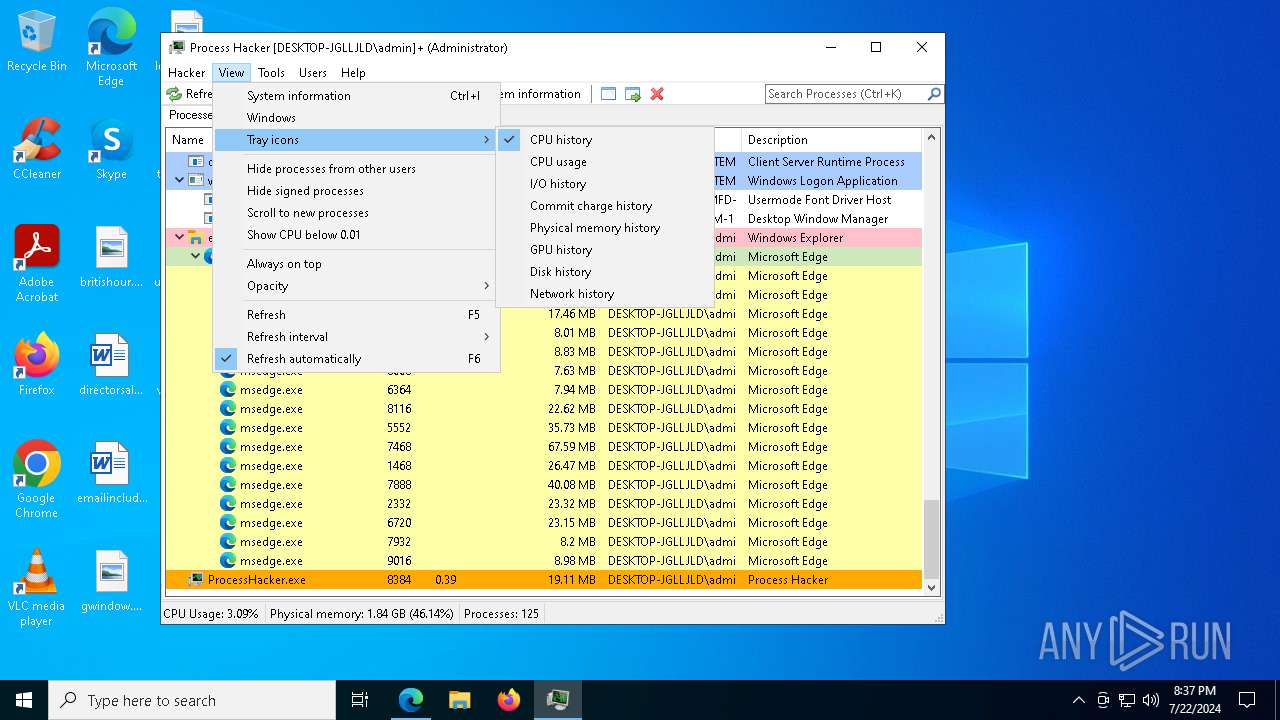
Task: Open Recycle Bin desktop icon
Action: click(37, 42)
